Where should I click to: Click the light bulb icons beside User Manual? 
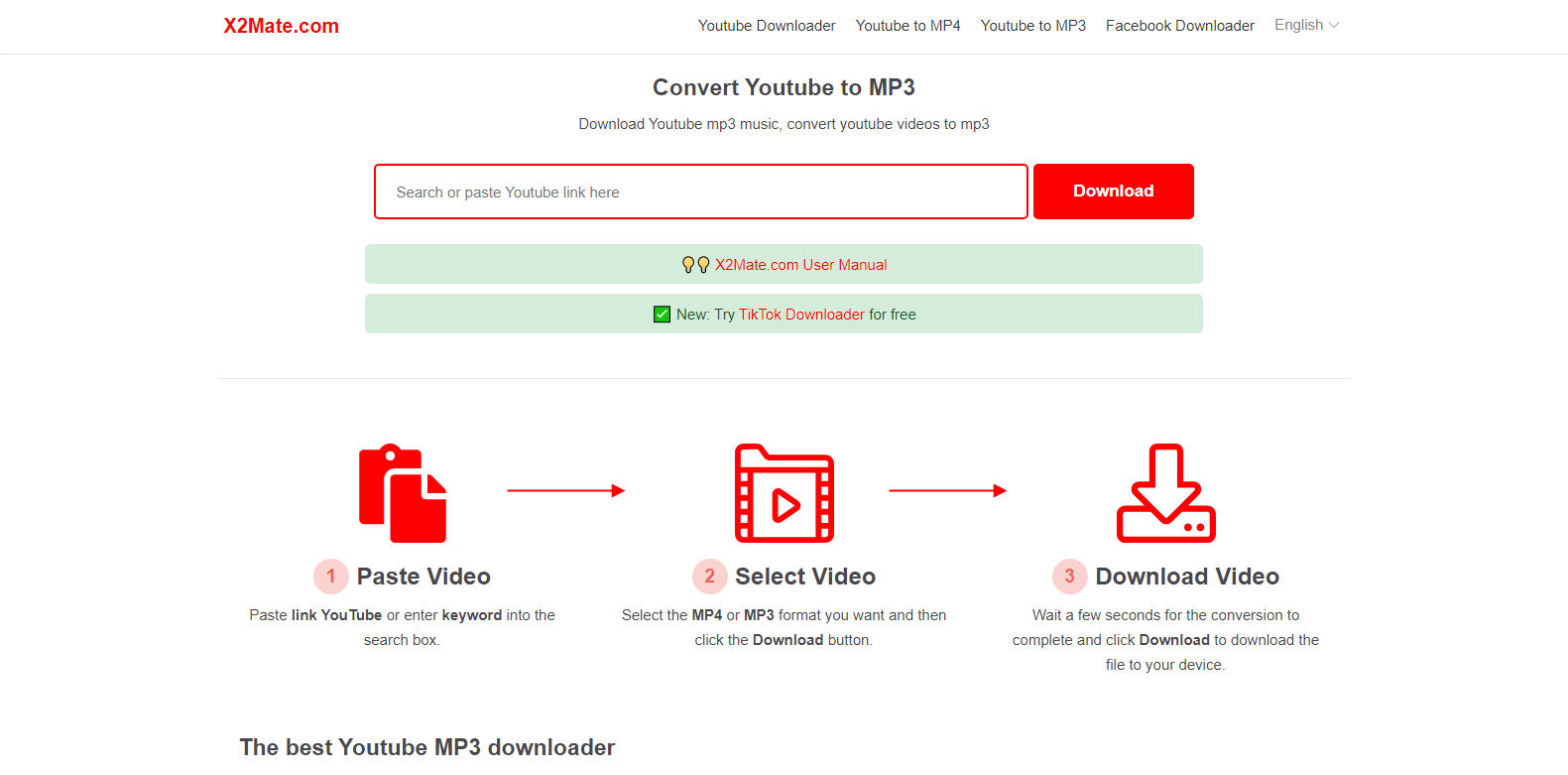pos(696,265)
